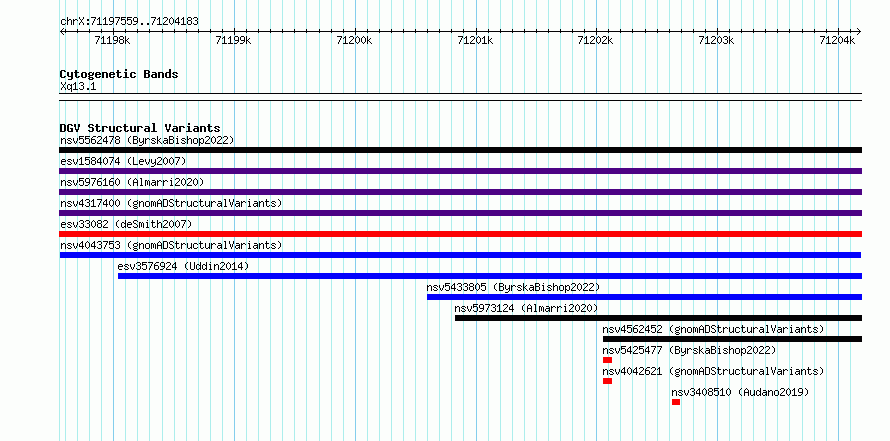Open the nsv5976160 (Almarri2020) label

click(x=132, y=182)
